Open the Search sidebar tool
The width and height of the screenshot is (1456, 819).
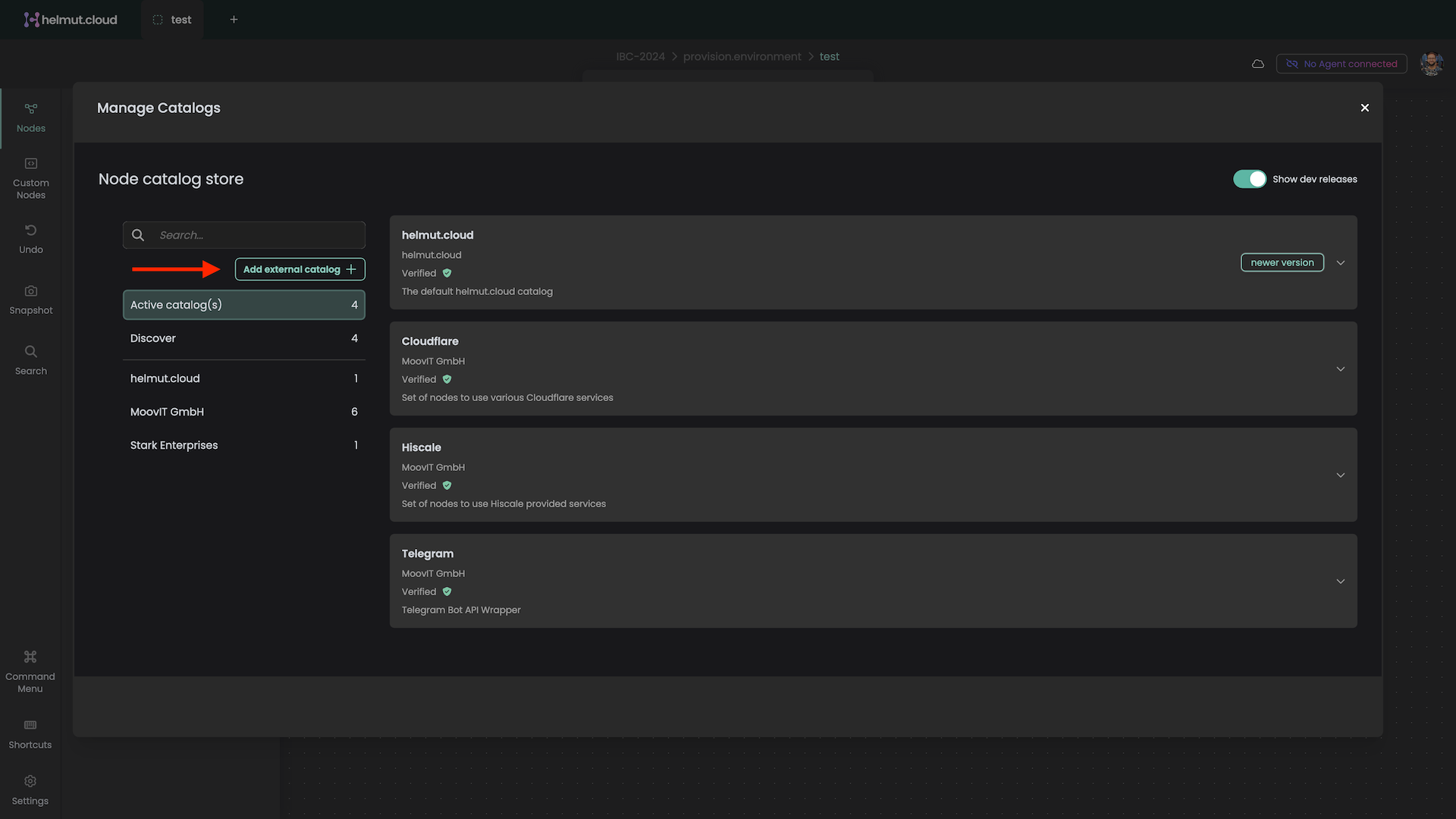click(30, 359)
